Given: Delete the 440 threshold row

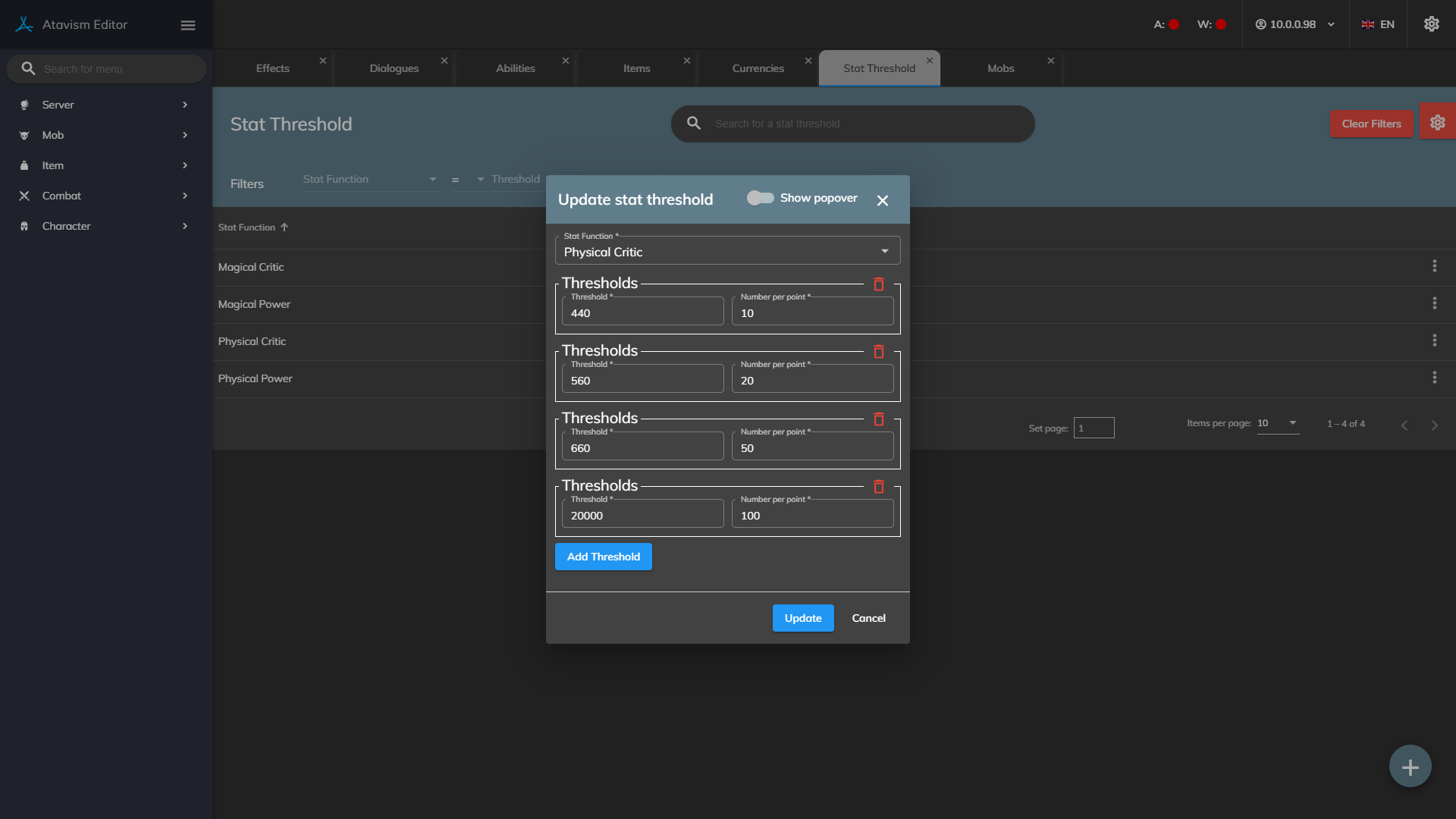Looking at the screenshot, I should (x=878, y=284).
